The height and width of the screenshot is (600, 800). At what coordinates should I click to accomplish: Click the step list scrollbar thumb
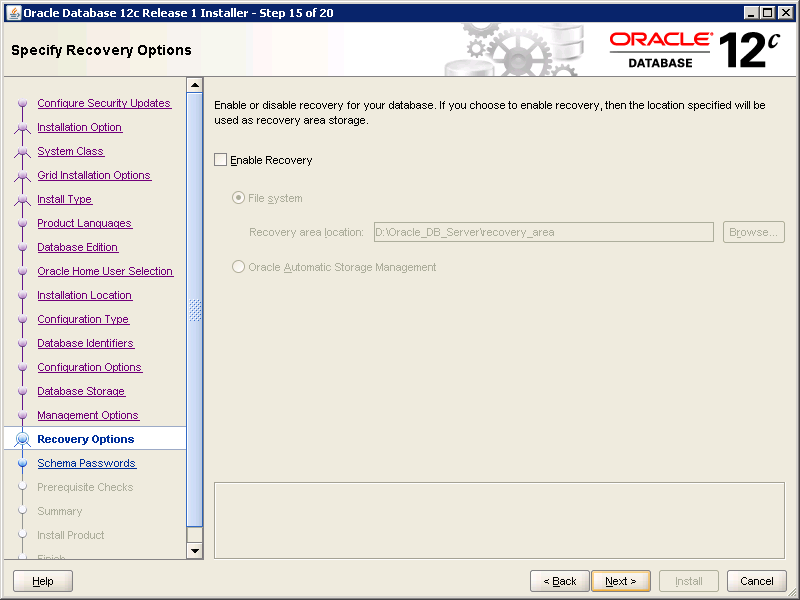point(195,310)
